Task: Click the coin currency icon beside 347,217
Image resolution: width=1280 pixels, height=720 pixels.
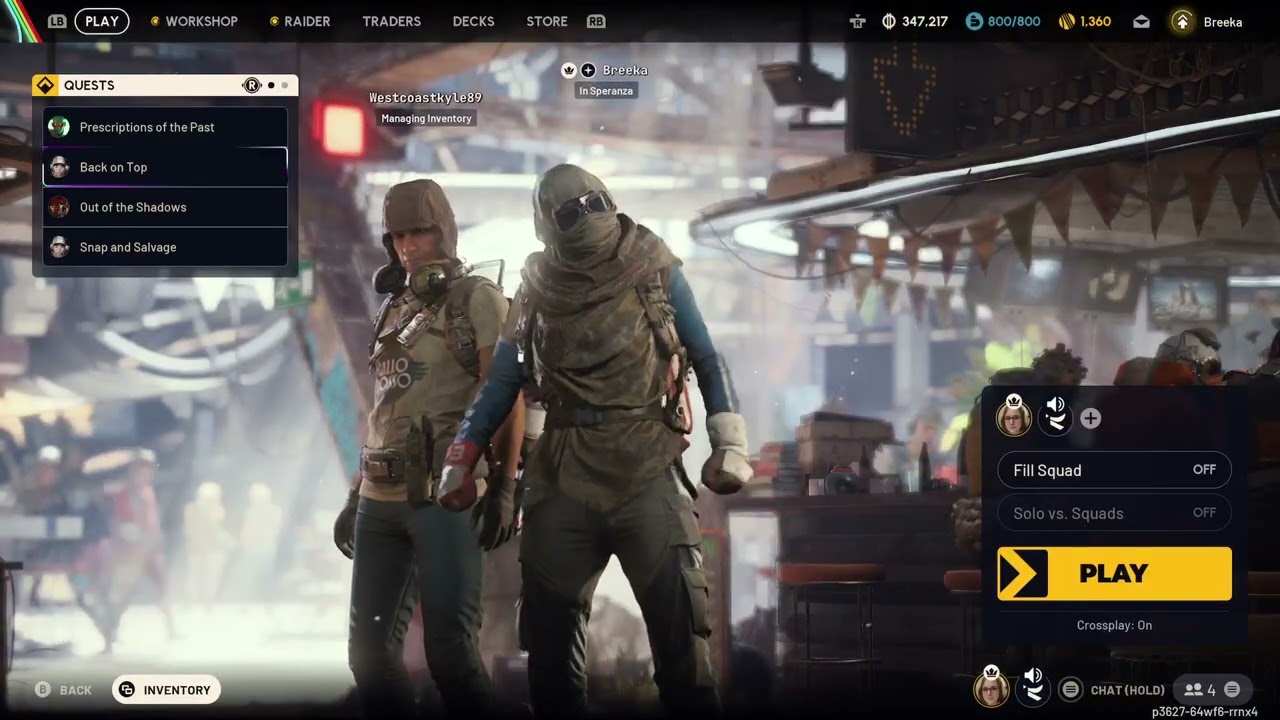Action: point(889,21)
